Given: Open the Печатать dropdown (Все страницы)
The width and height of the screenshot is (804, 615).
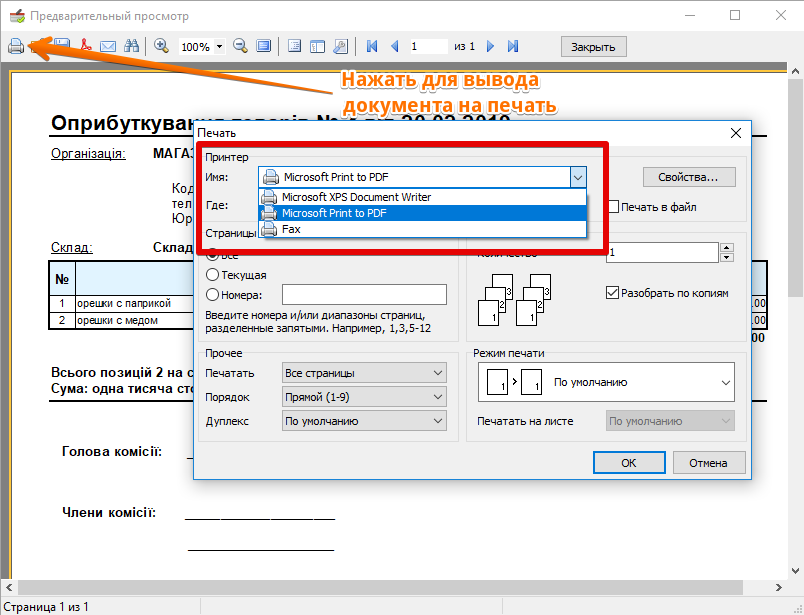Looking at the screenshot, I should (x=364, y=373).
